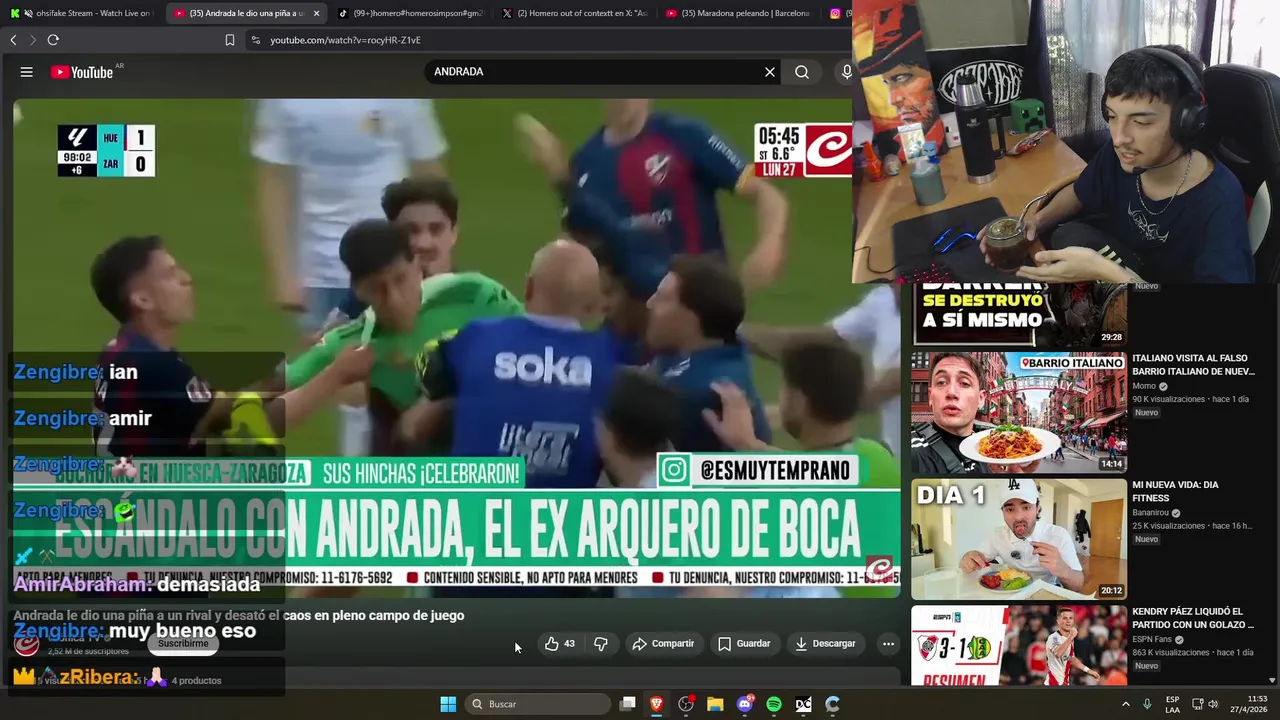Bookmark this page using the bookmark icon
Viewport: 1280px width, 720px height.
point(230,40)
